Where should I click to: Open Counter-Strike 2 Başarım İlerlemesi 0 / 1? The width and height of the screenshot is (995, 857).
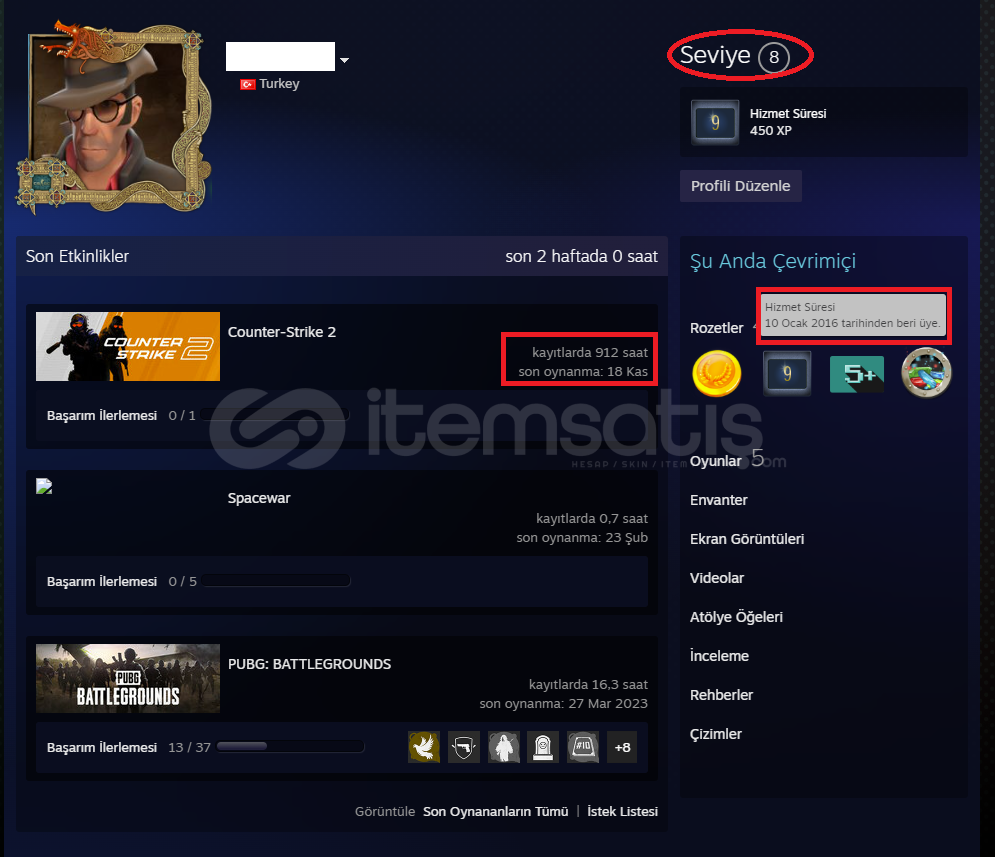click(x=121, y=415)
